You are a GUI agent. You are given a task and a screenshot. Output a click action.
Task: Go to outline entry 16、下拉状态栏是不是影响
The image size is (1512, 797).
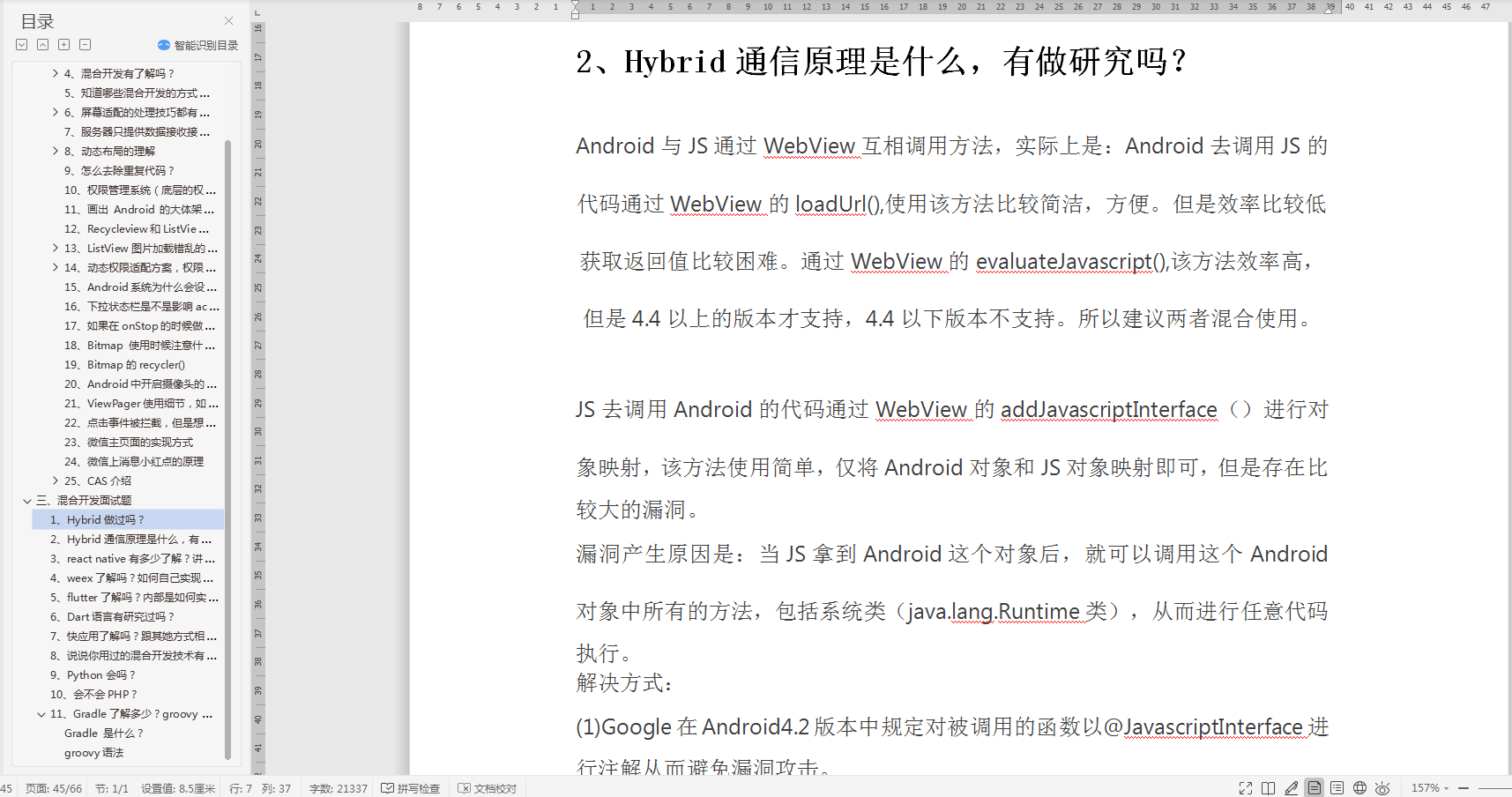click(141, 307)
